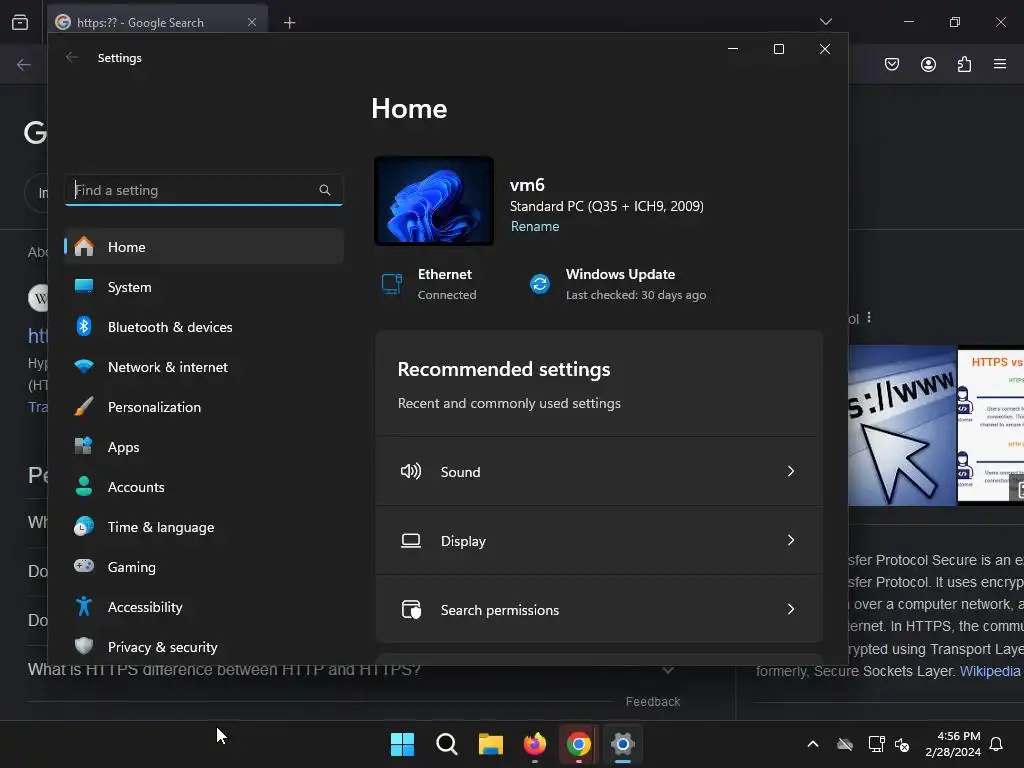
Task: Open File Explorer from taskbar
Action: [490, 744]
